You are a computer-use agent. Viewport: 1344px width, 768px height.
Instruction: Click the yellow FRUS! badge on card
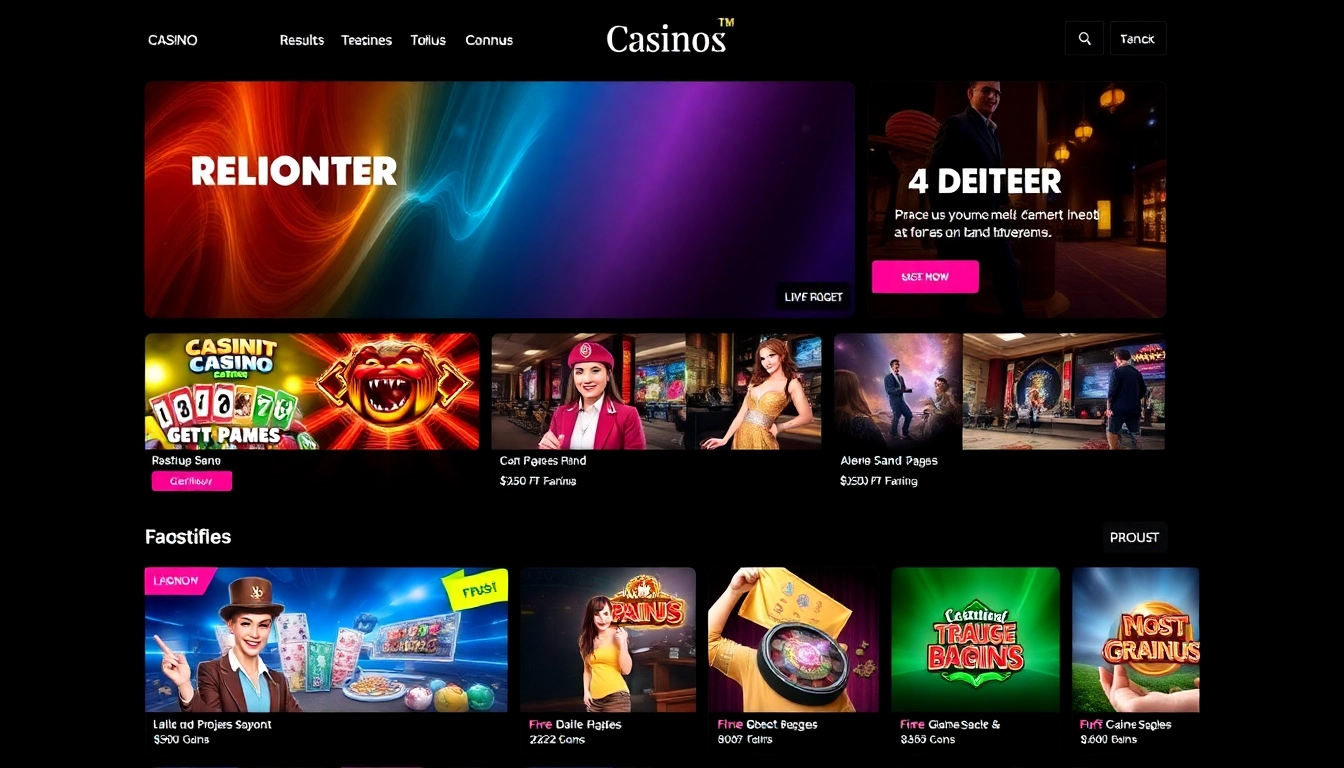[478, 590]
